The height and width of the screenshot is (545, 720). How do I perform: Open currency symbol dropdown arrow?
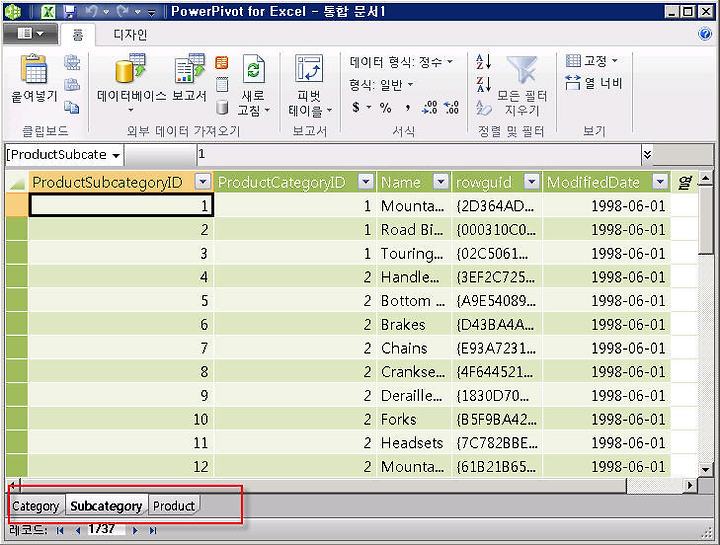369,107
